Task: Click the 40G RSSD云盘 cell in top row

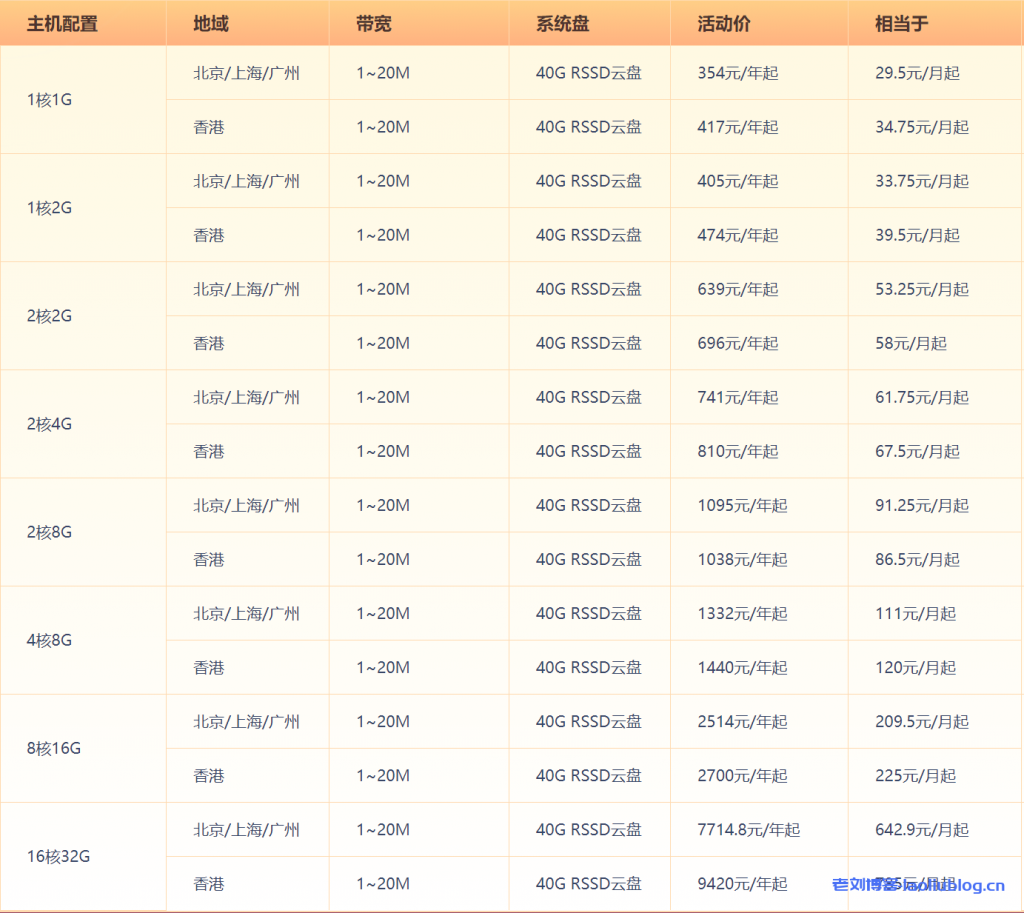Action: 588,72
